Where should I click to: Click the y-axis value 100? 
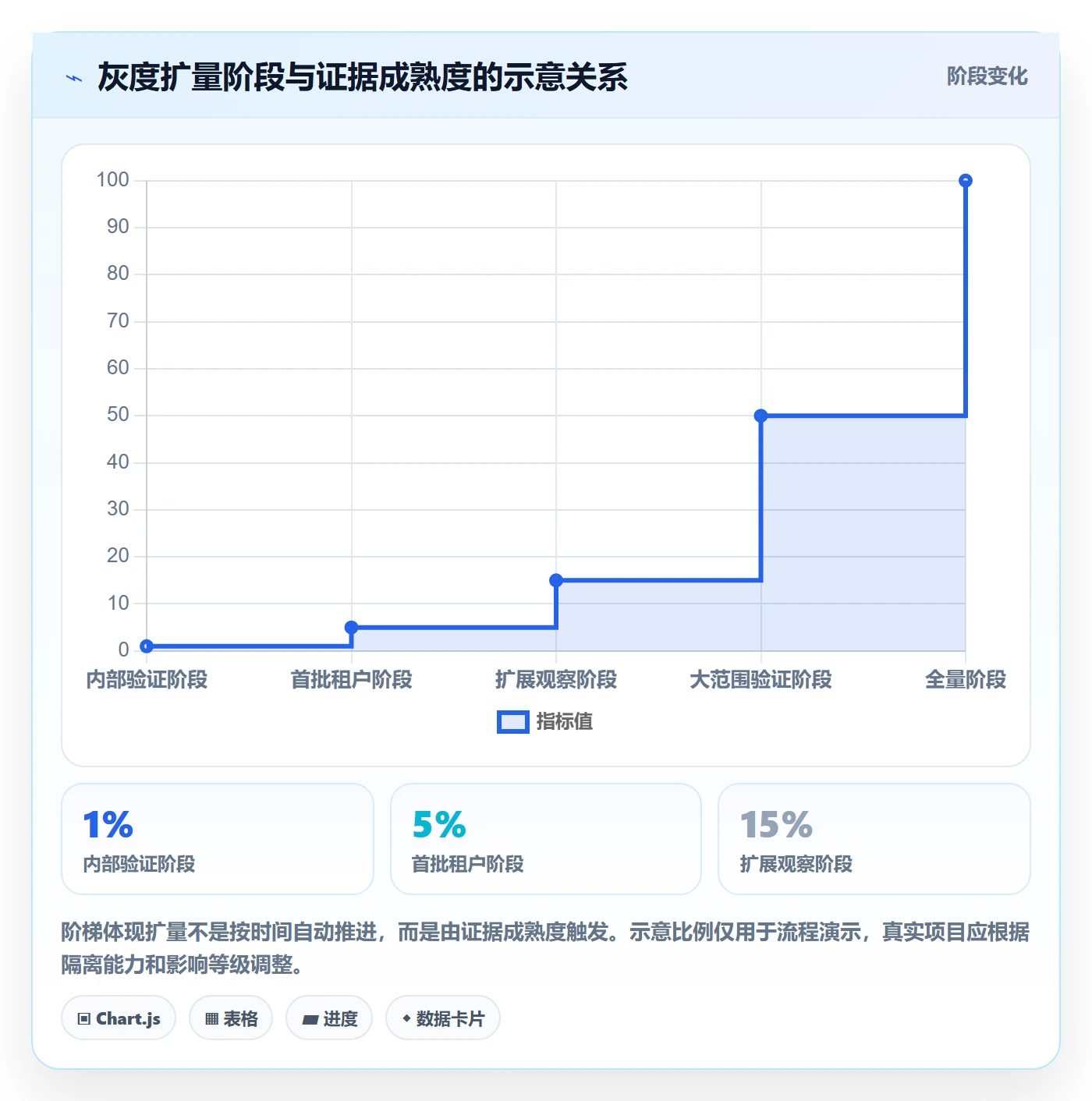pyautogui.click(x=112, y=180)
